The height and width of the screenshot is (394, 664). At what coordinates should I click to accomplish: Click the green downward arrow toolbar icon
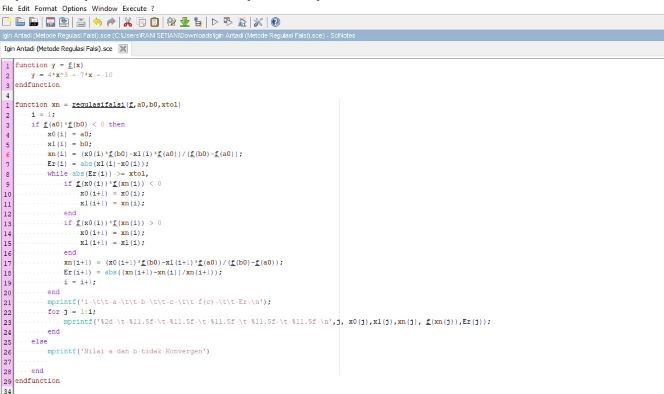[185, 22]
